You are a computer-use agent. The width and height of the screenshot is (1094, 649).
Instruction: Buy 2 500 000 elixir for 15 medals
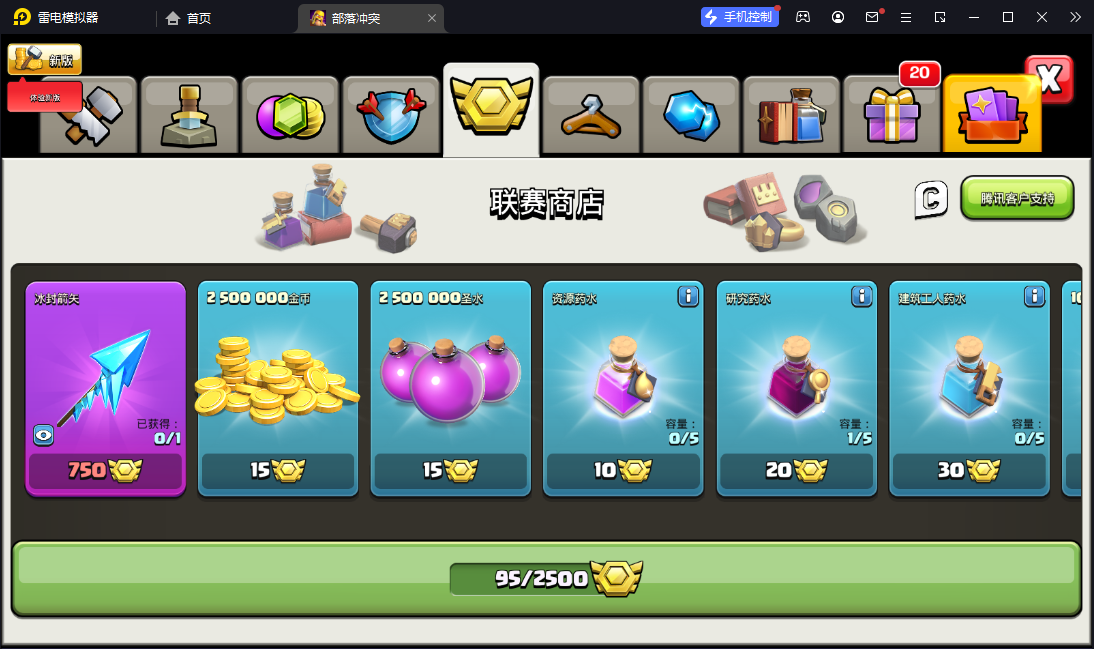(451, 471)
